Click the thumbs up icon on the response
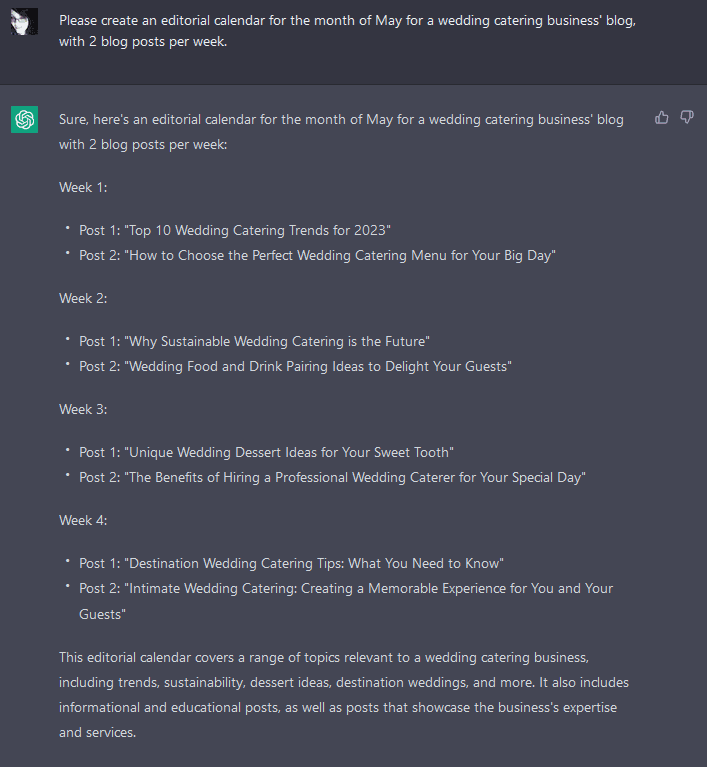 [661, 117]
